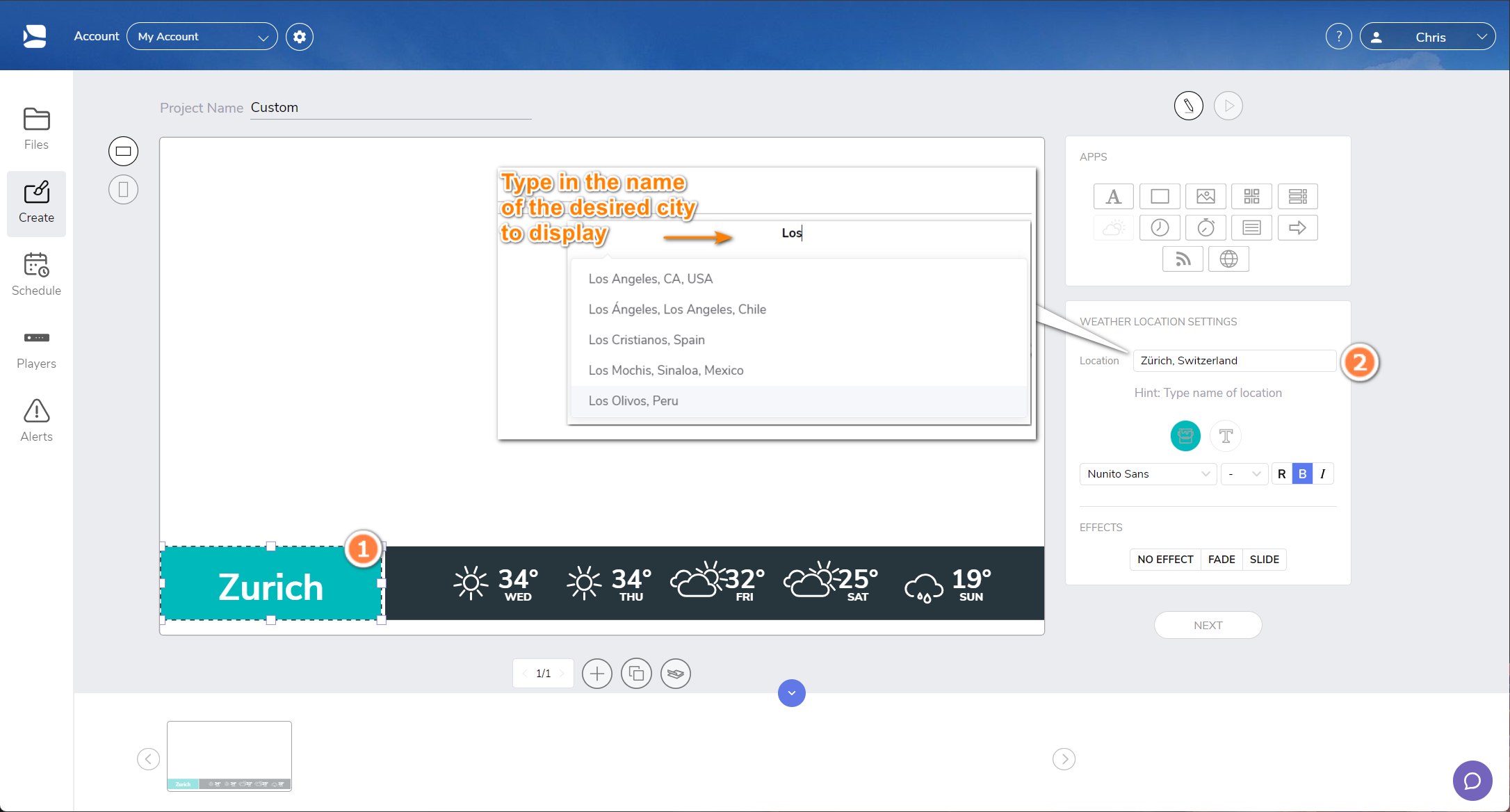This screenshot has height=812, width=1510.
Task: Set regular font style R
Action: (x=1282, y=474)
